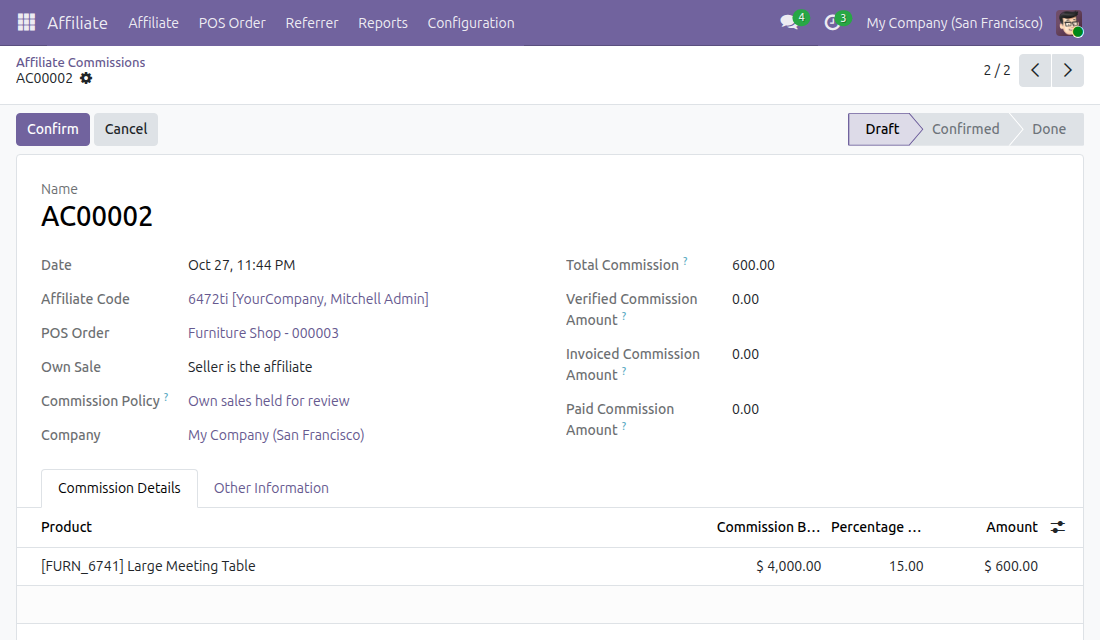Viewport: 1100px width, 640px height.
Task: Open the POS Order menu
Action: tap(232, 22)
